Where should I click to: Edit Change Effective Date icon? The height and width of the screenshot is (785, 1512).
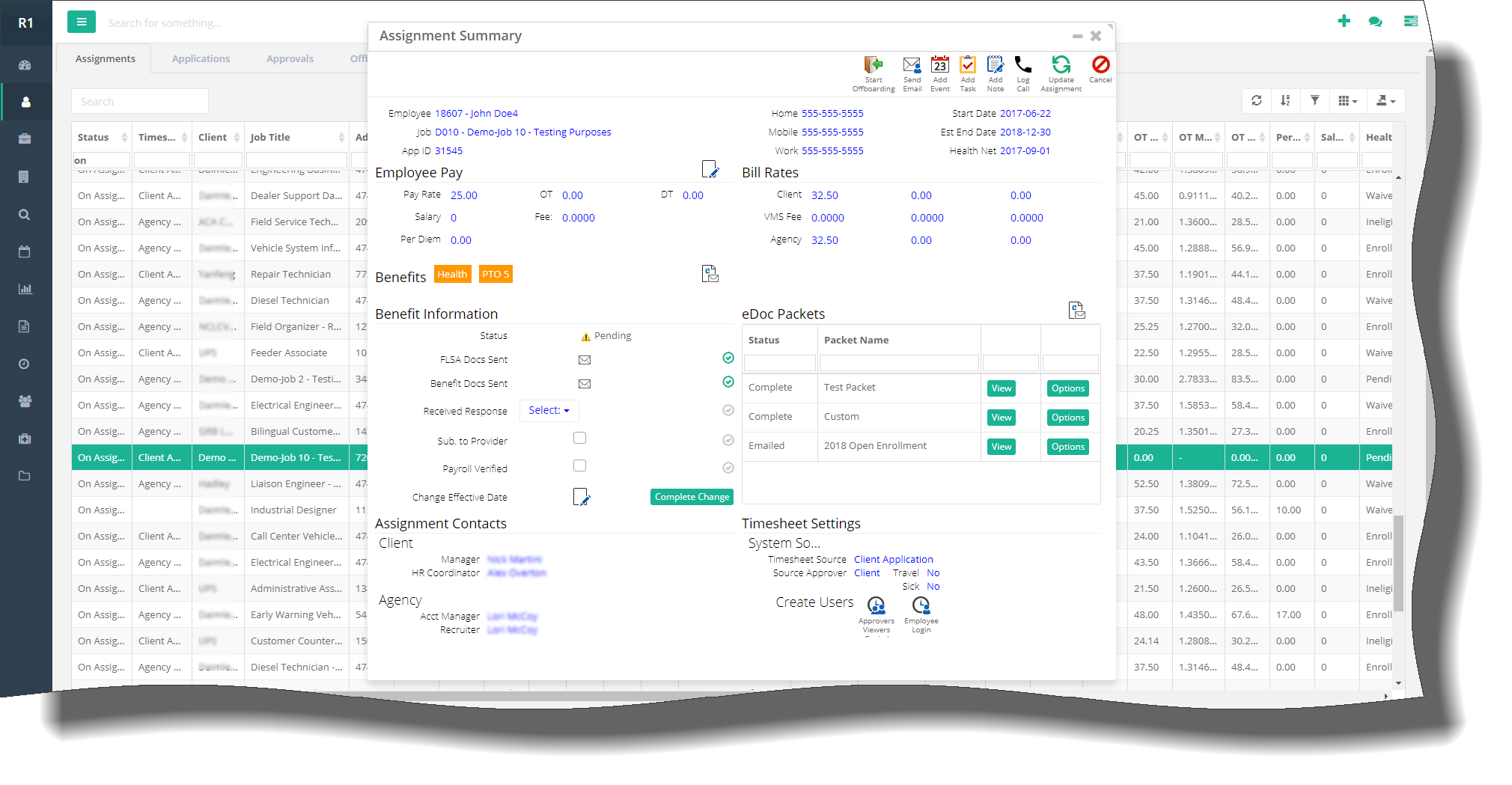click(x=582, y=497)
